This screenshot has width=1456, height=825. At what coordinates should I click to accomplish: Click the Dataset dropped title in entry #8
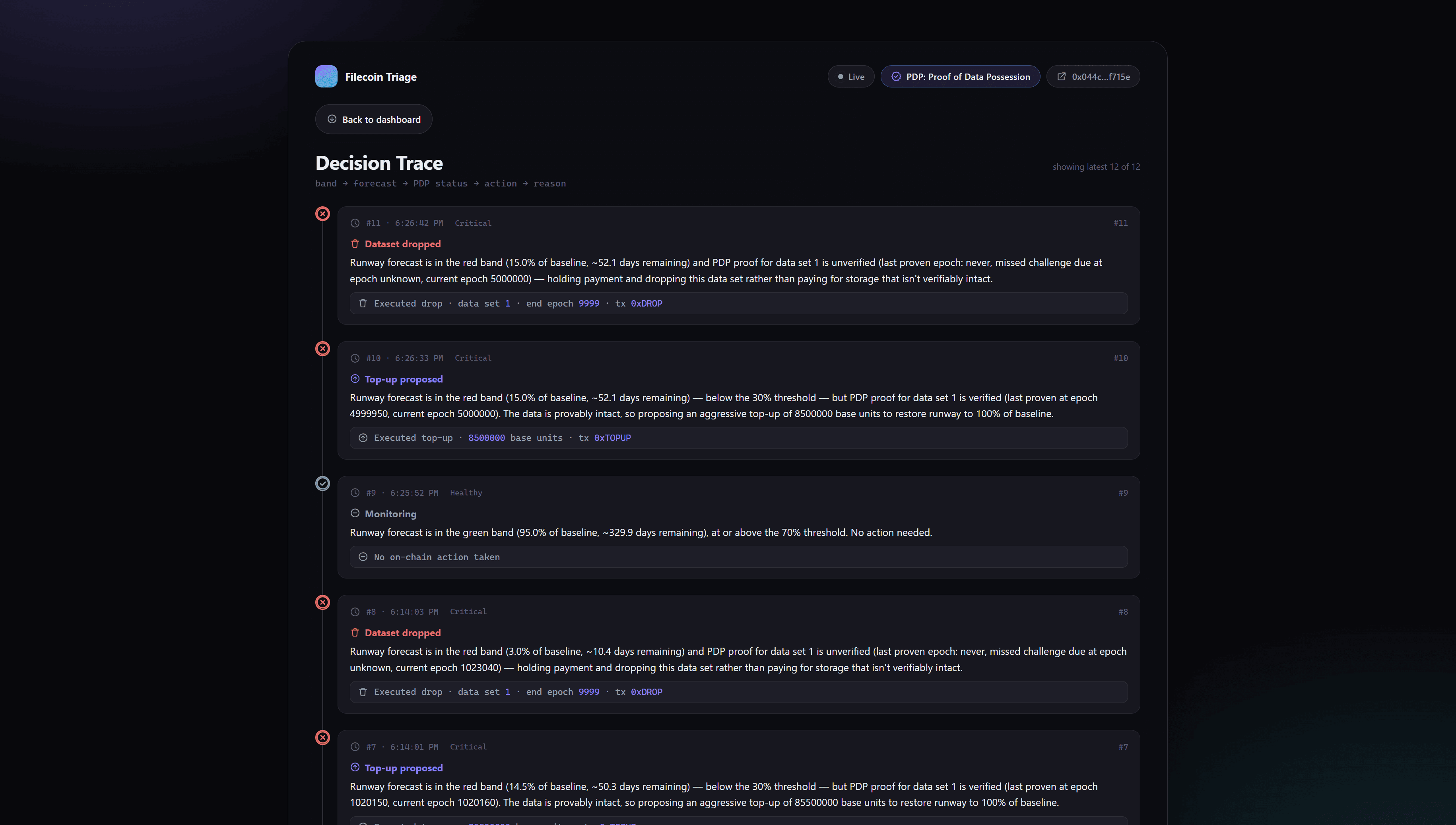(403, 632)
